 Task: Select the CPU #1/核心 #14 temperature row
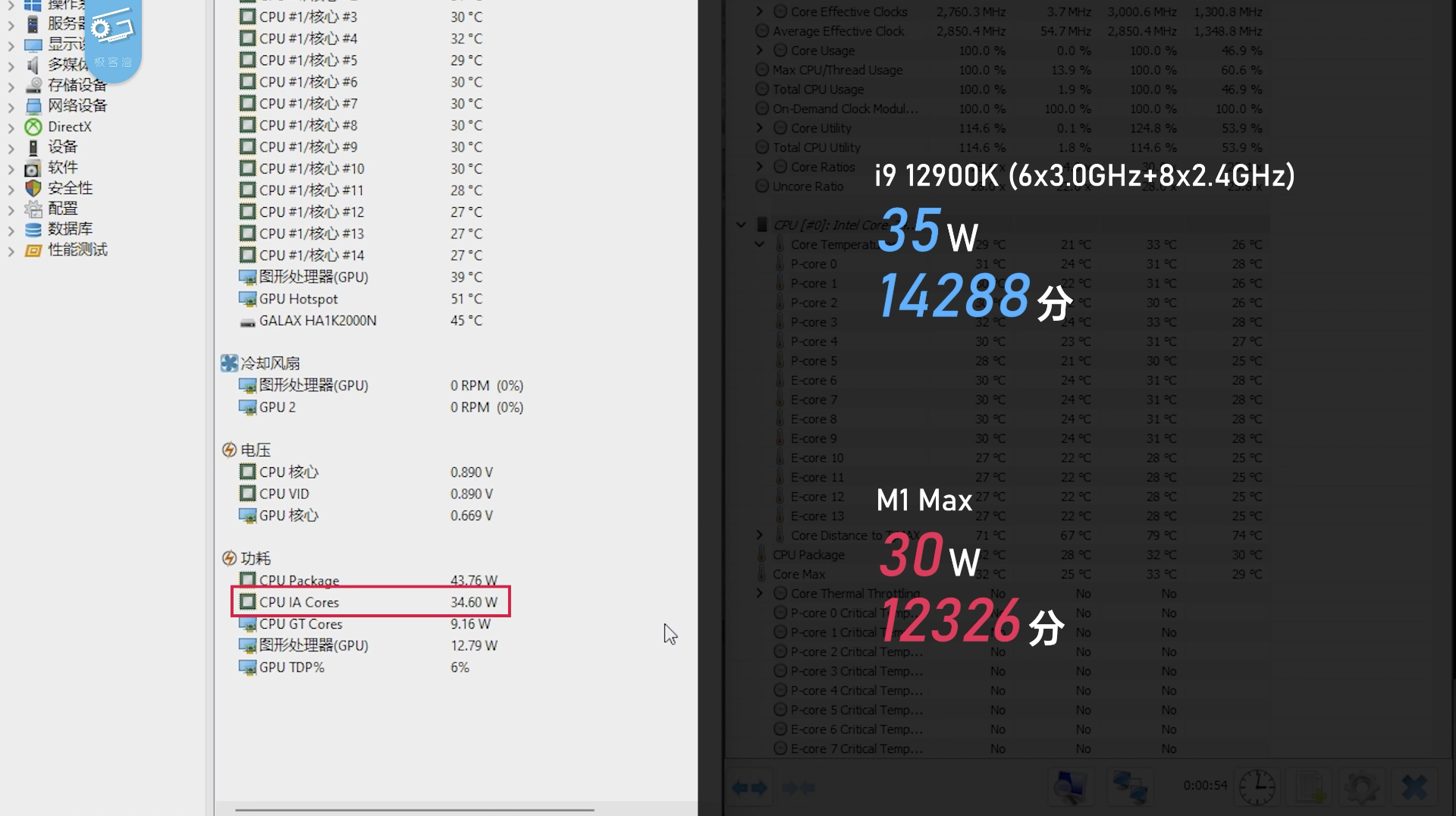click(360, 256)
